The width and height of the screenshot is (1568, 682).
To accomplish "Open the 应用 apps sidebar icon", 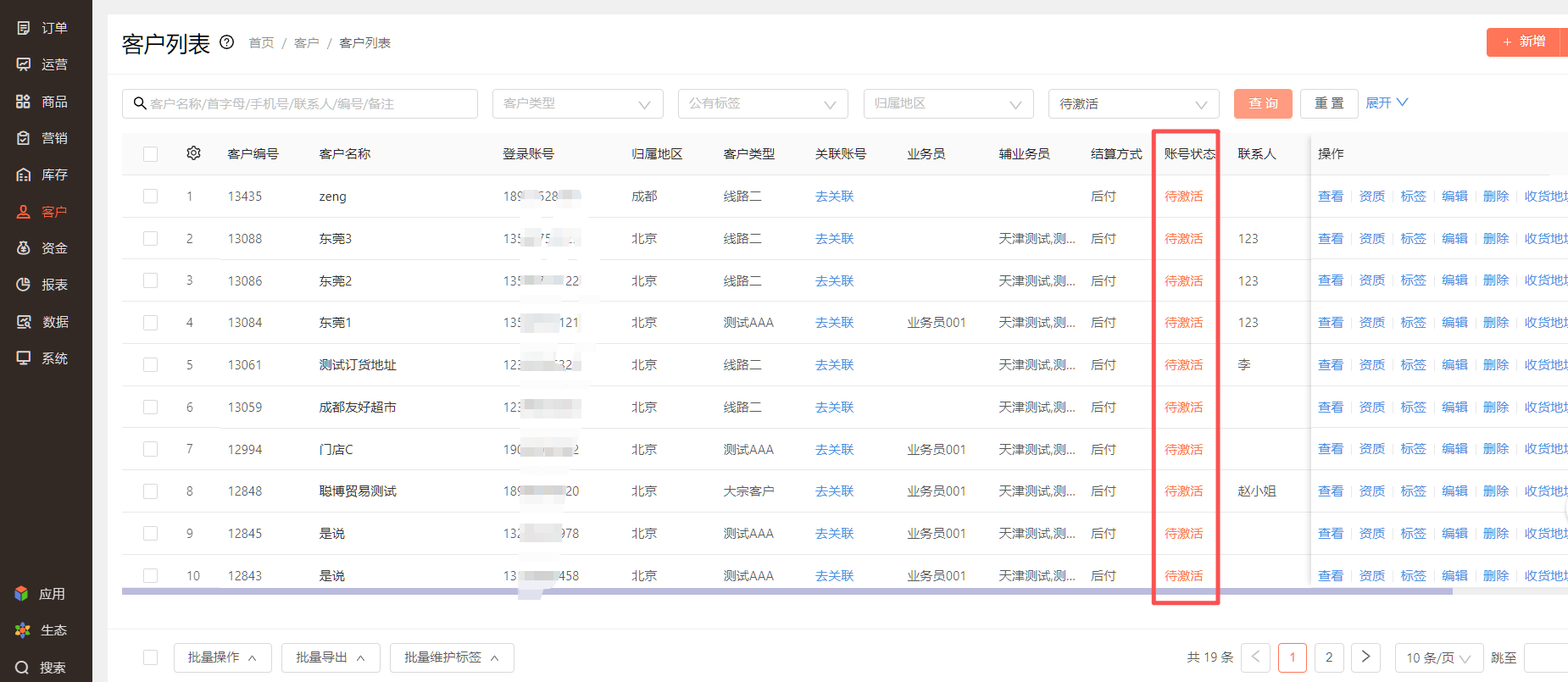I will [x=22, y=594].
